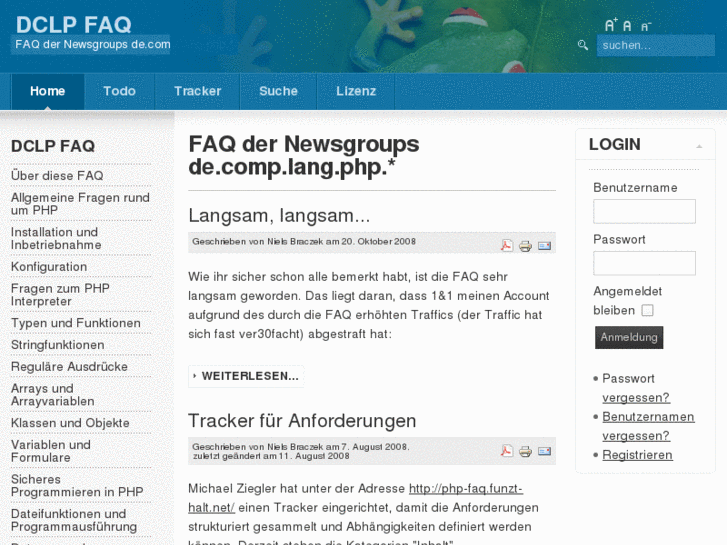
Task: Open the Langsam, langsam... article heading
Action: point(279,216)
